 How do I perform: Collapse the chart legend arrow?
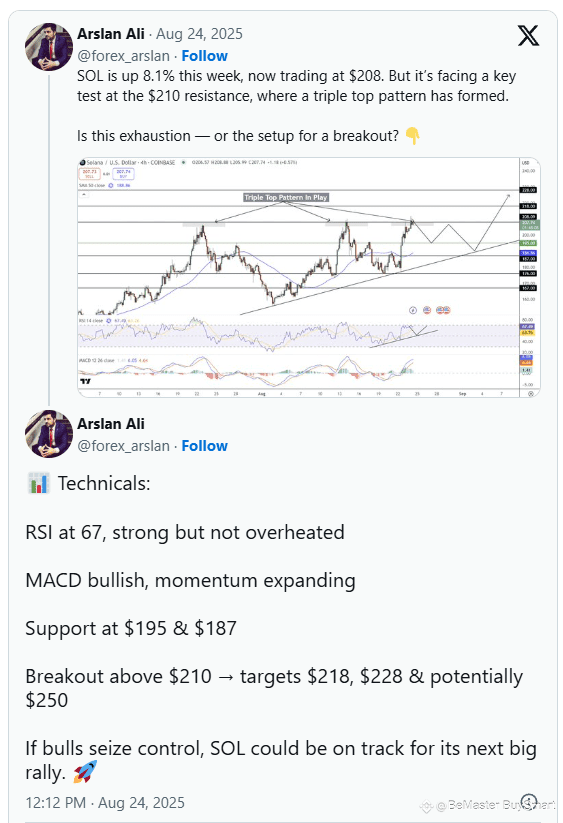coord(84,195)
